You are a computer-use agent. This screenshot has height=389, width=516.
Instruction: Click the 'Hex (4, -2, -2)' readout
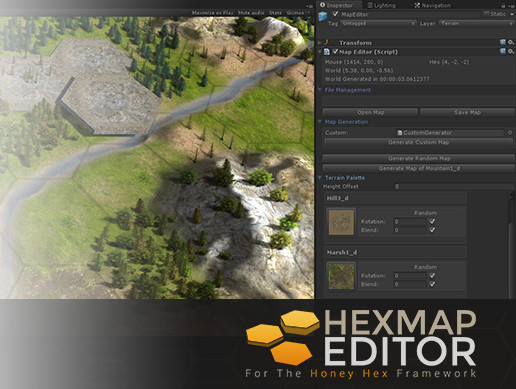click(x=449, y=62)
